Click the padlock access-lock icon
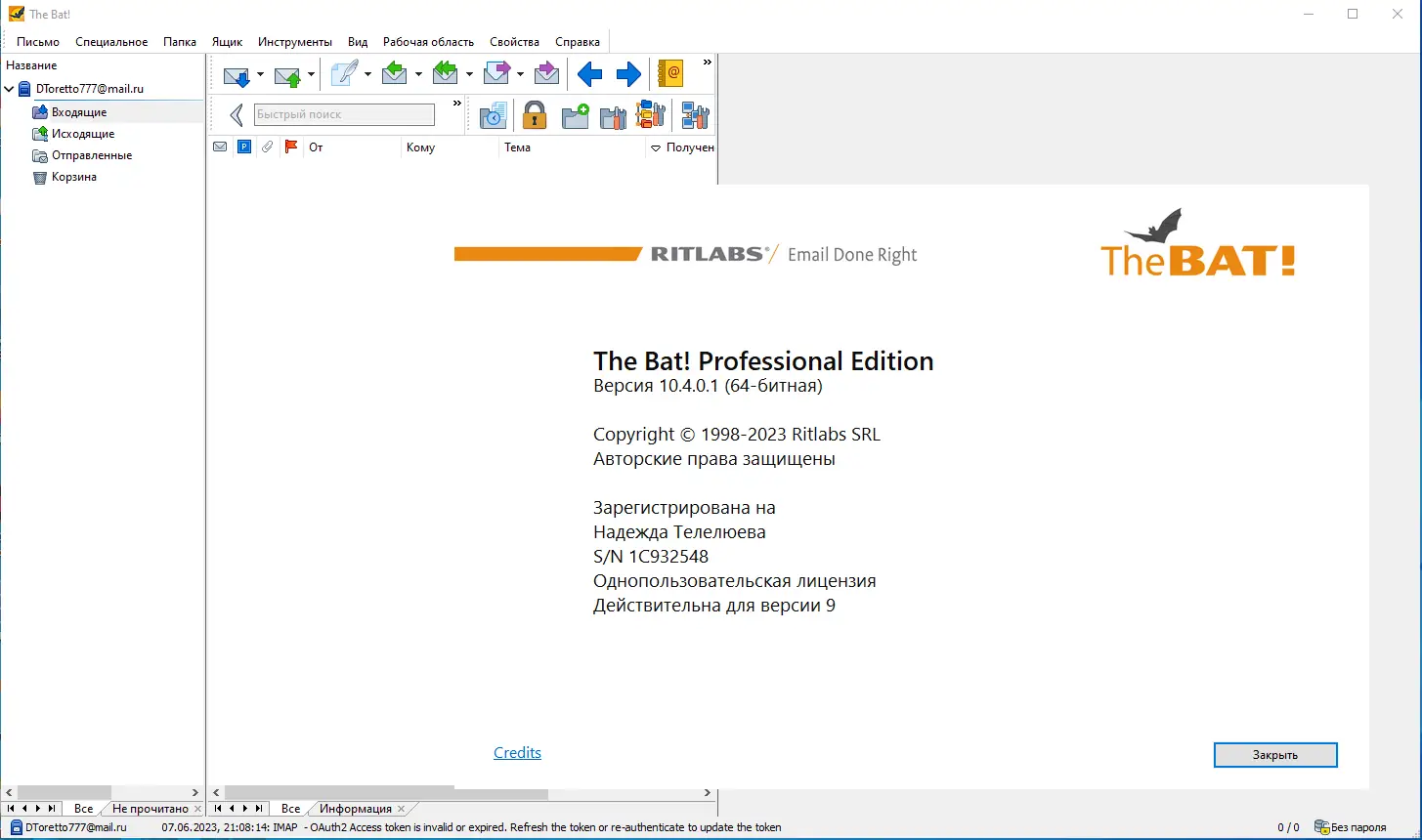Screen dimensions: 1422x840 [534, 115]
